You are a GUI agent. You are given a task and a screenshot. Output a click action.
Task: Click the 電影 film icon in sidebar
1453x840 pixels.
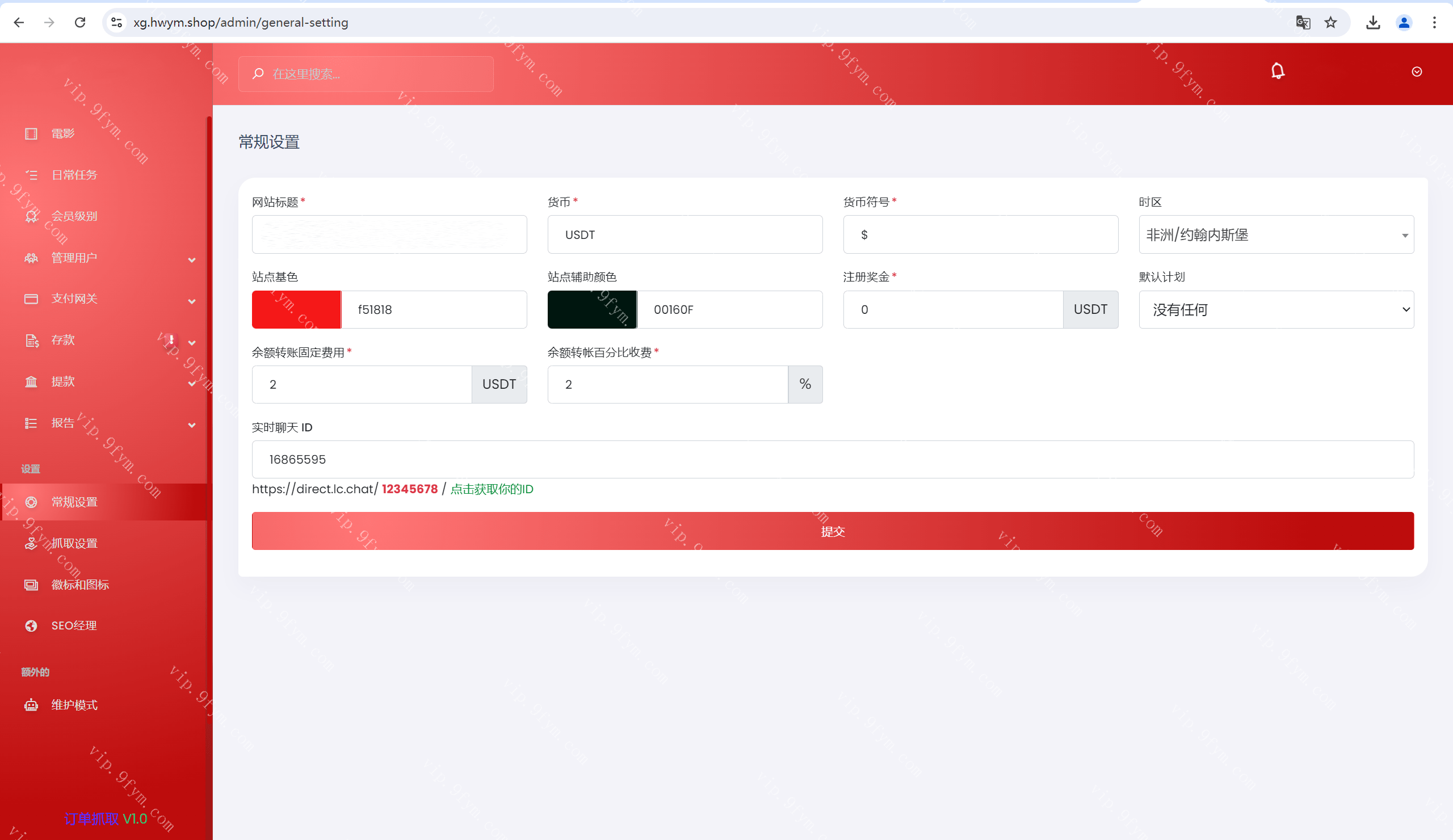click(x=31, y=134)
